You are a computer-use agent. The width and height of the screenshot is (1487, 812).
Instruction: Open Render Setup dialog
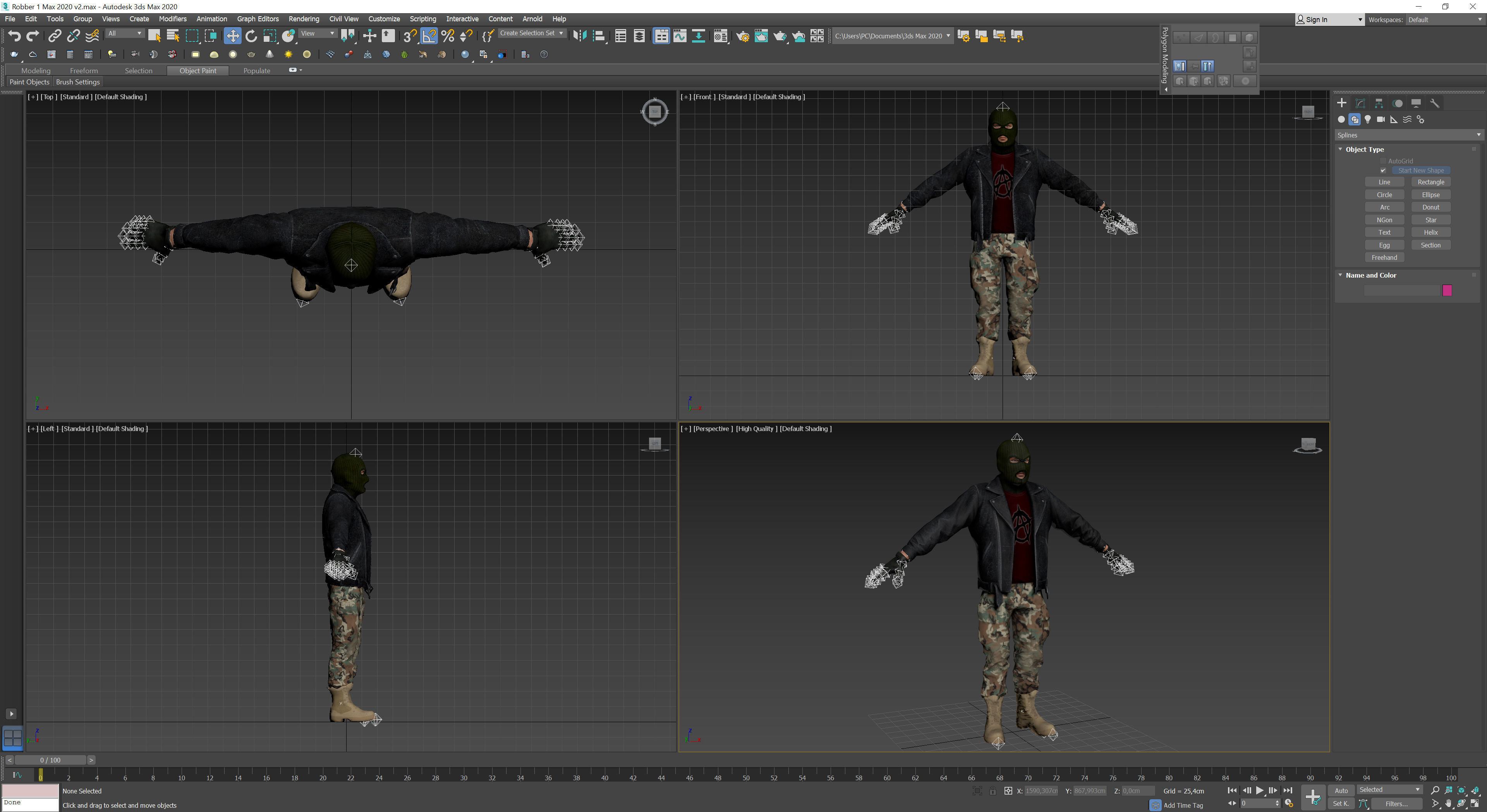point(742,36)
